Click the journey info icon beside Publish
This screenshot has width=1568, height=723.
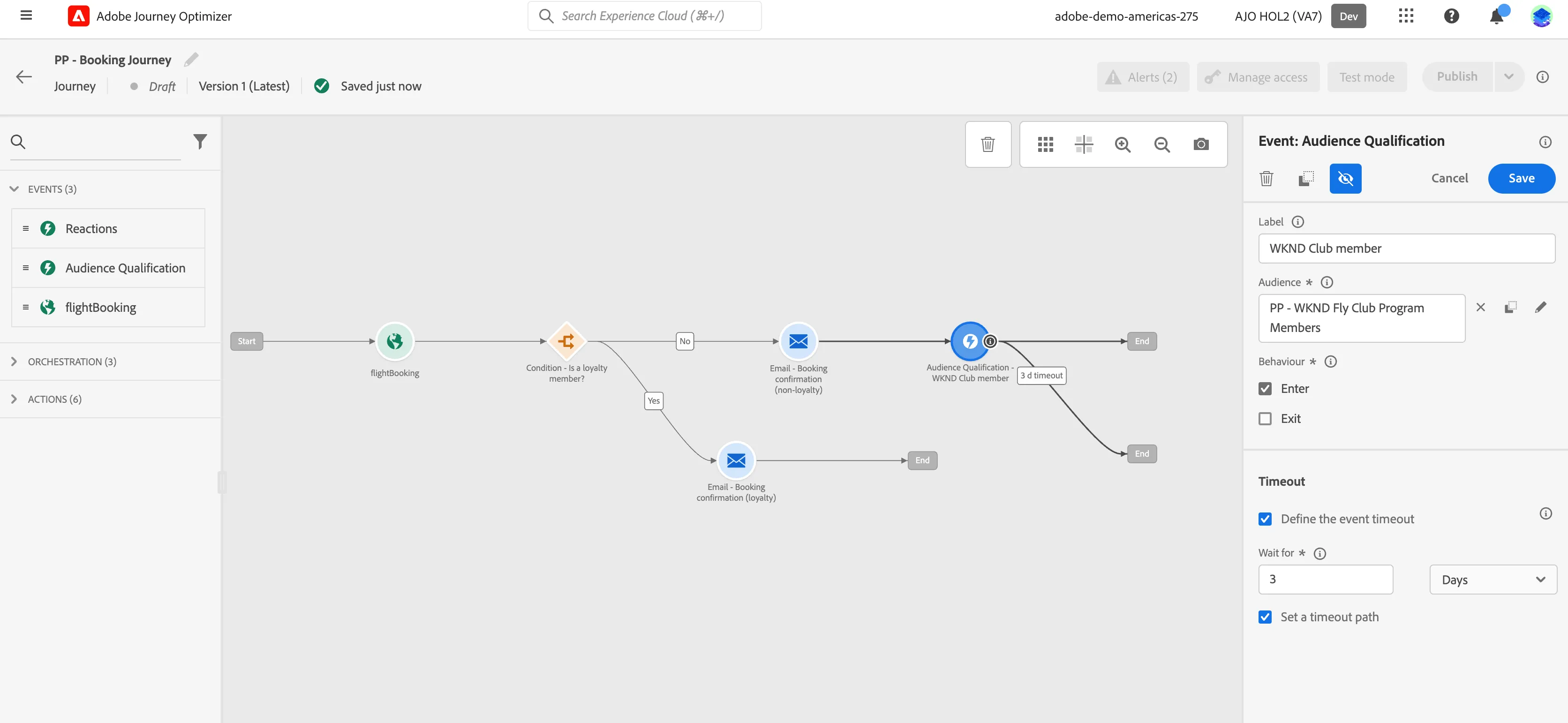(1542, 77)
